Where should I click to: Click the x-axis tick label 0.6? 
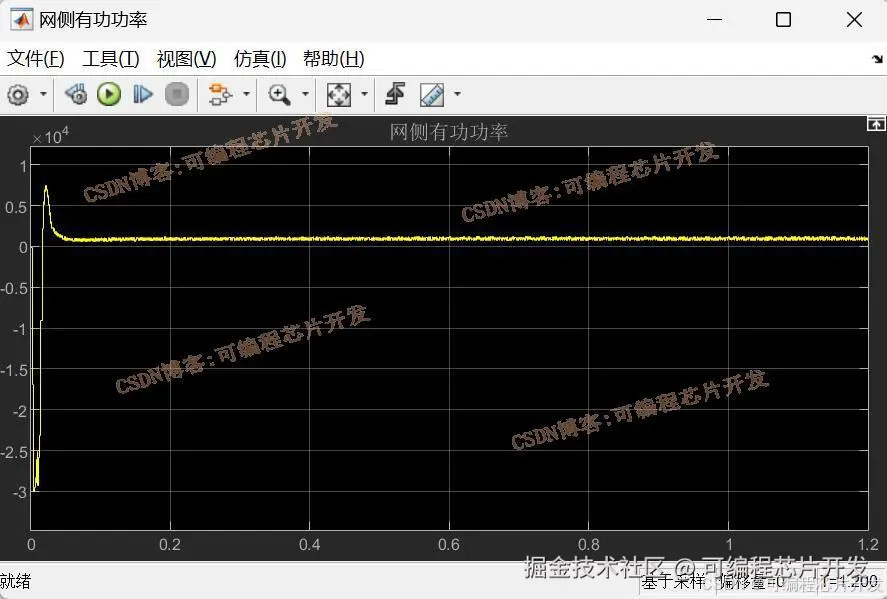tap(449, 545)
